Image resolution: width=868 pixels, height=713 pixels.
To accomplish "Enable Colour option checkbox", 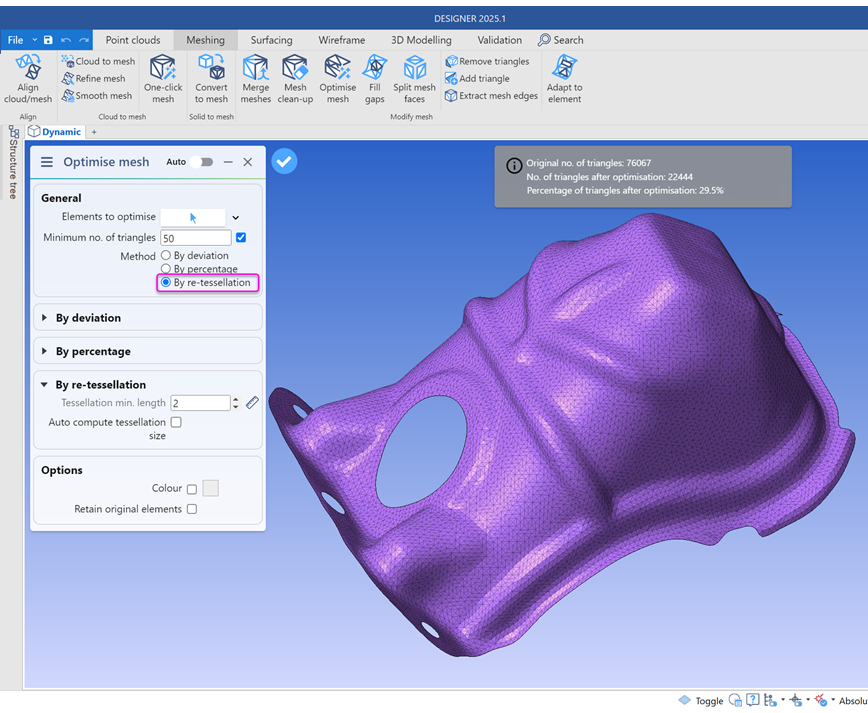I will pyautogui.click(x=192, y=489).
